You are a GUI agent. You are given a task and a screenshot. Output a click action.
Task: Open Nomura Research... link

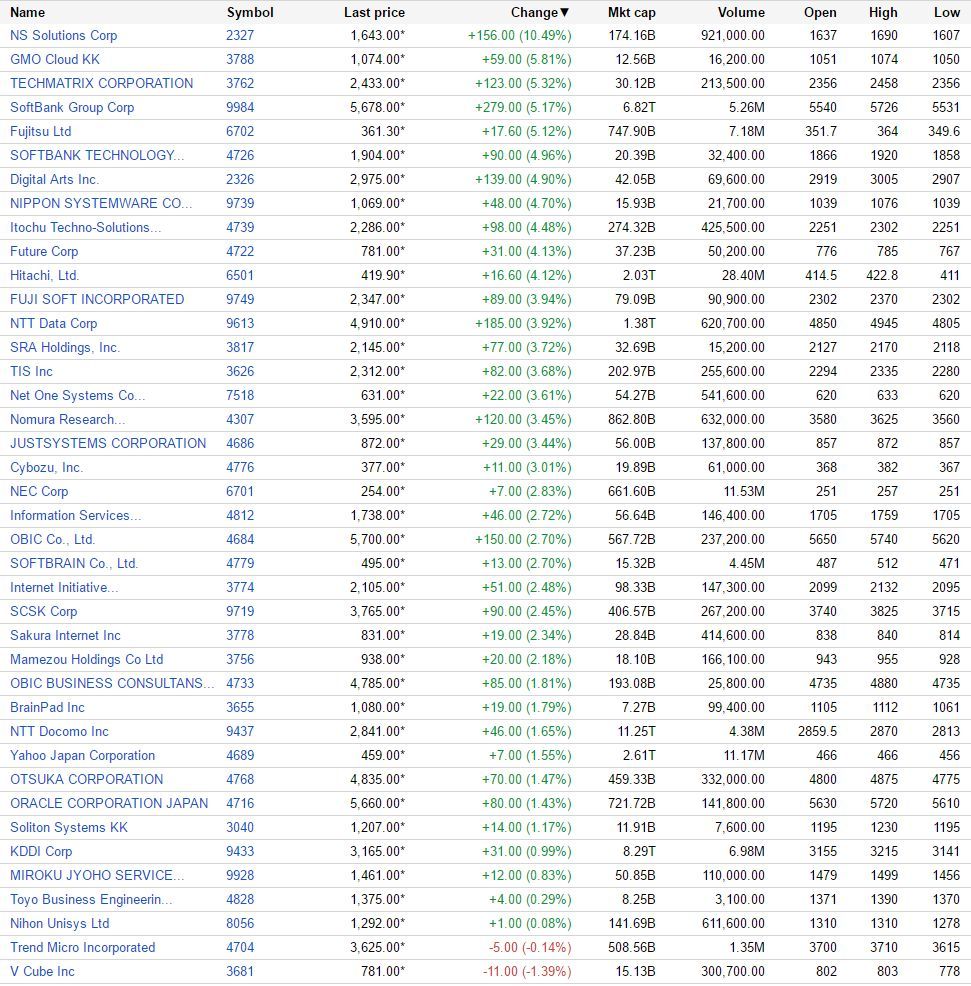[67, 419]
